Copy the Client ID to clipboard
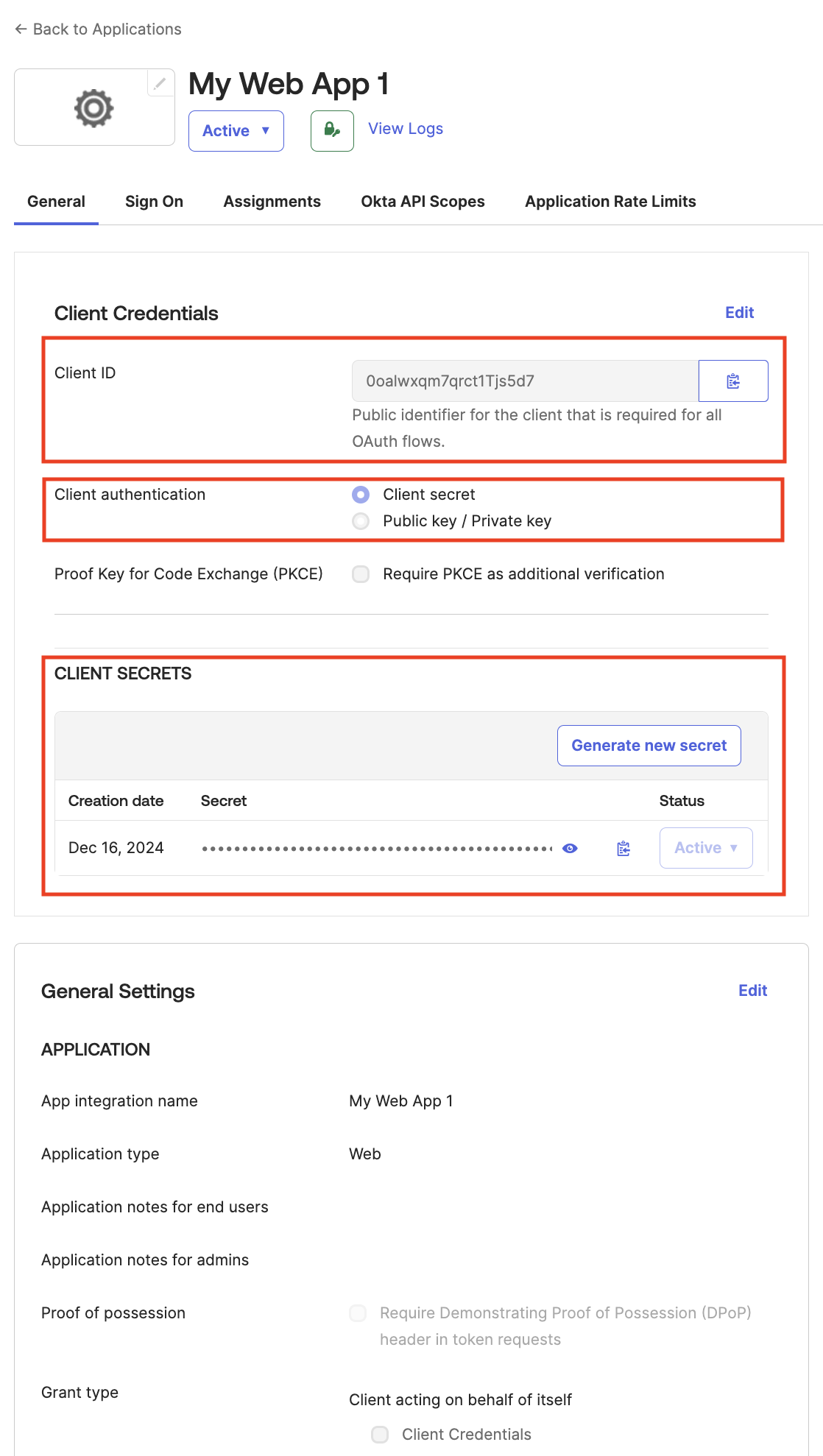823x1456 pixels. point(732,381)
